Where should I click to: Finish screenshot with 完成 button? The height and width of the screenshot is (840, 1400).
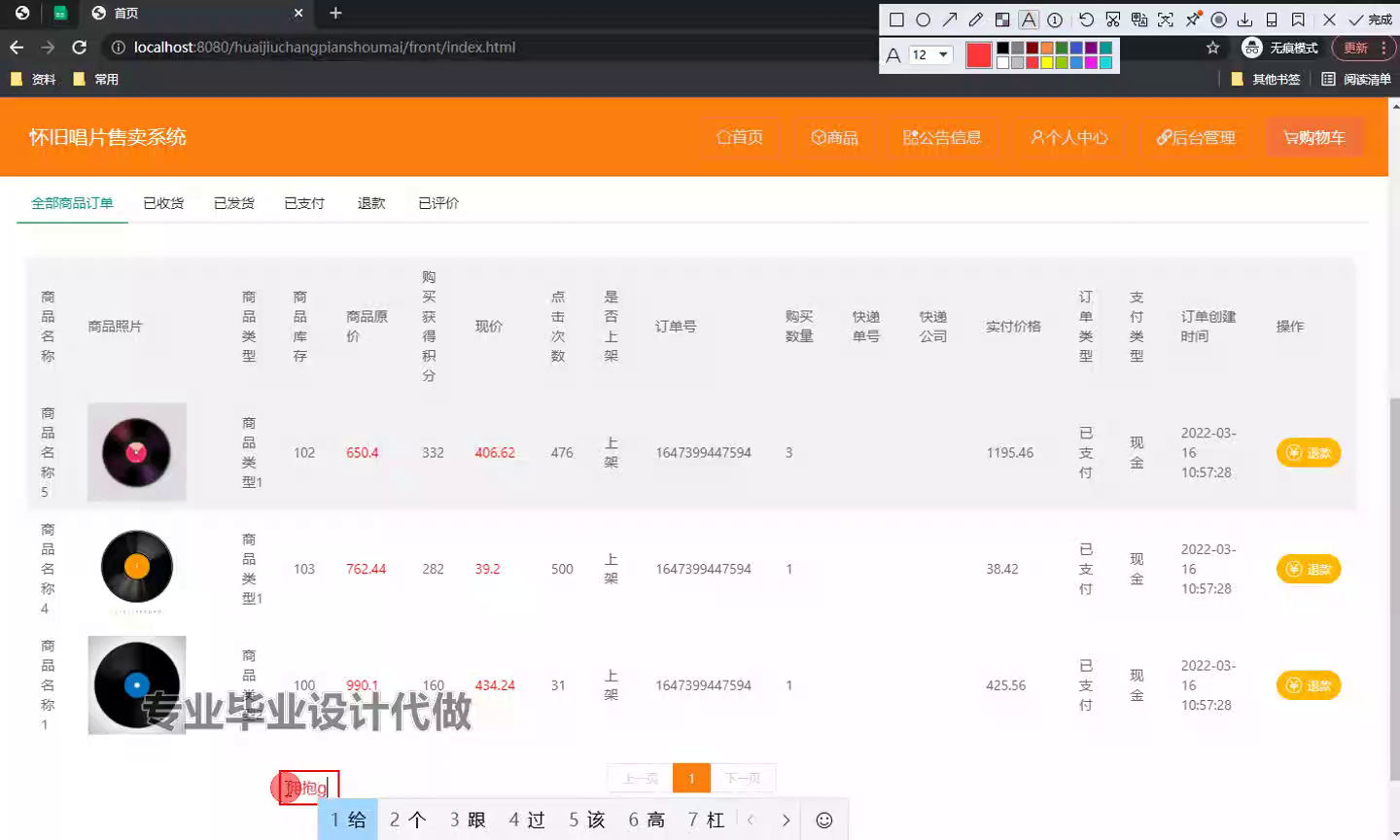tap(1370, 19)
